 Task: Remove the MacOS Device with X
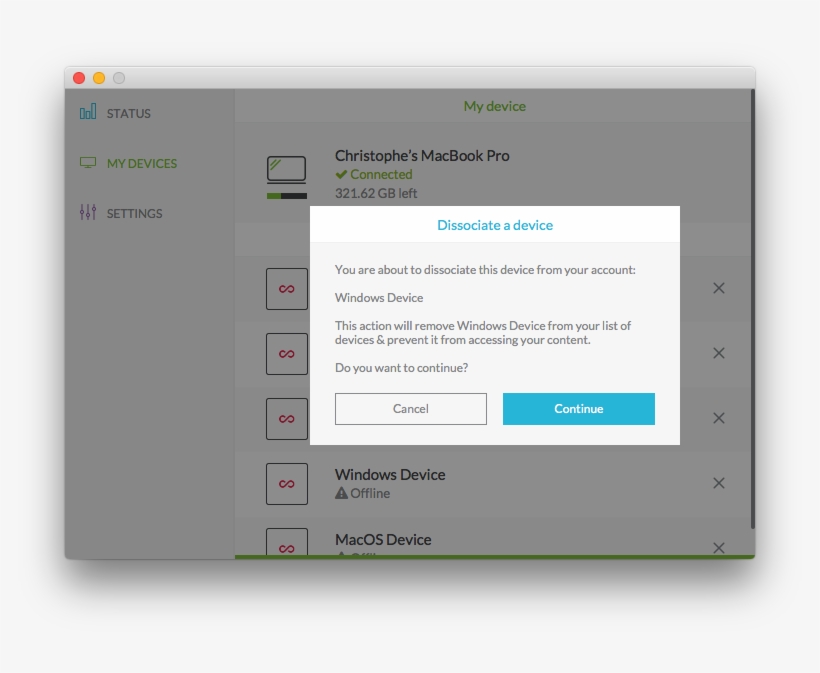tap(718, 547)
